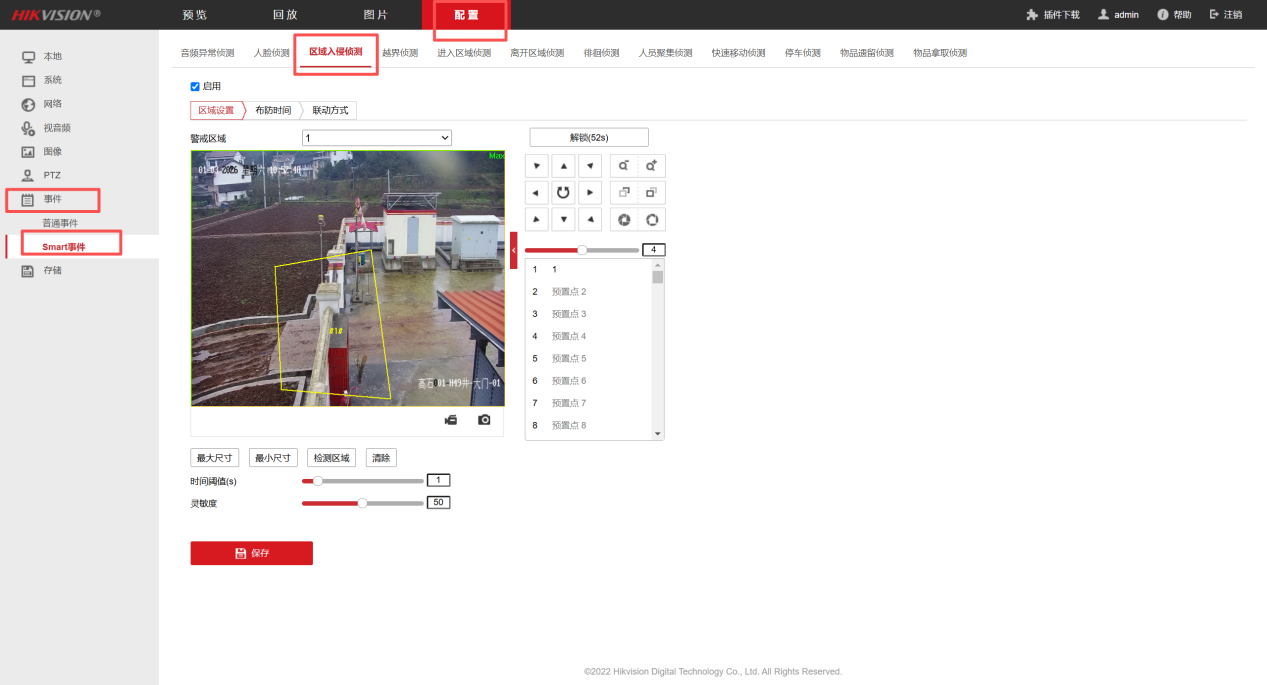Click the 清除 clear button
Image resolution: width=1267 pixels, height=685 pixels.
tap(380, 458)
